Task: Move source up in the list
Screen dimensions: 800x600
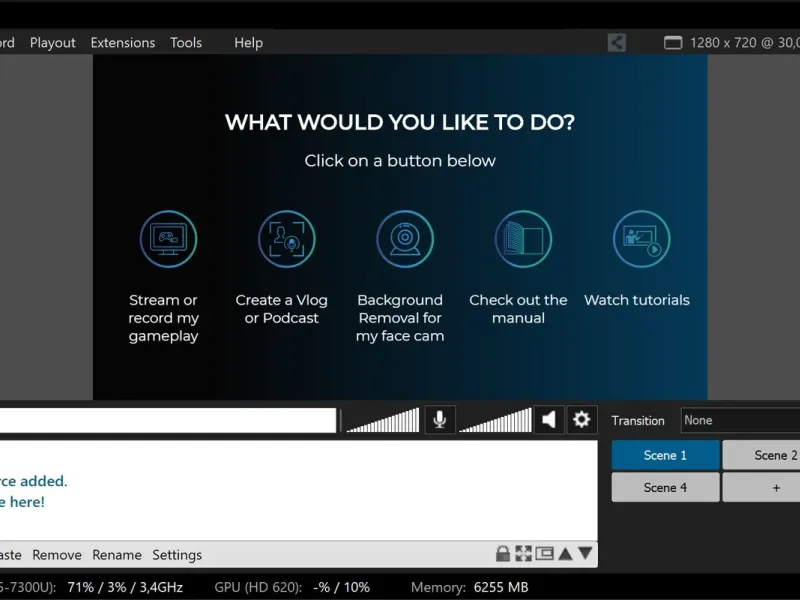Action: (565, 554)
